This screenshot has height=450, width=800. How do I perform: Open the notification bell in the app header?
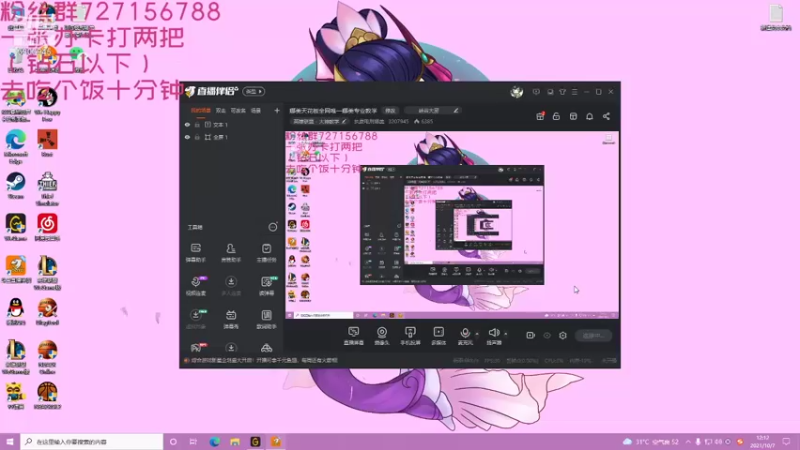tap(589, 116)
